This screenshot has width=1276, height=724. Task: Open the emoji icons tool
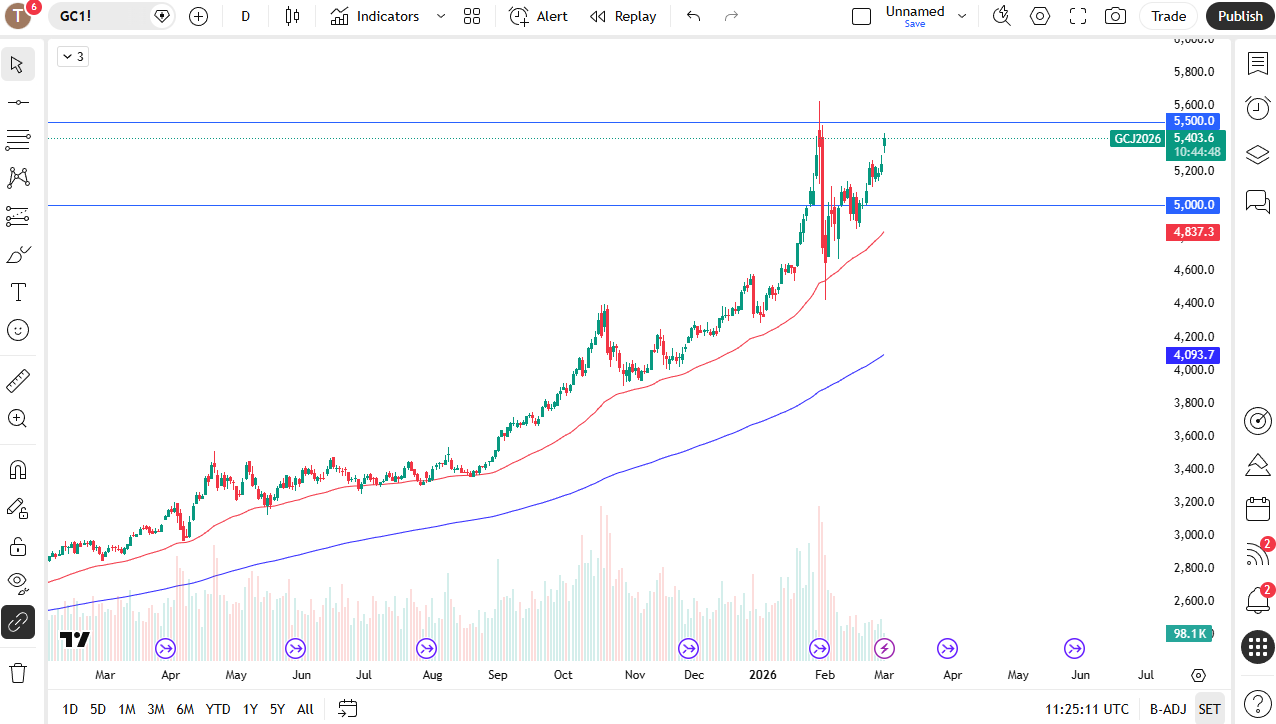tap(17, 330)
